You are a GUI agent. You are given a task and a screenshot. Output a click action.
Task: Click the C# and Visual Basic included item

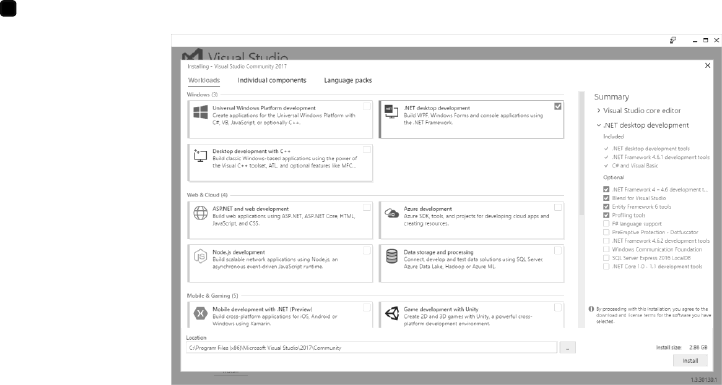click(635, 166)
